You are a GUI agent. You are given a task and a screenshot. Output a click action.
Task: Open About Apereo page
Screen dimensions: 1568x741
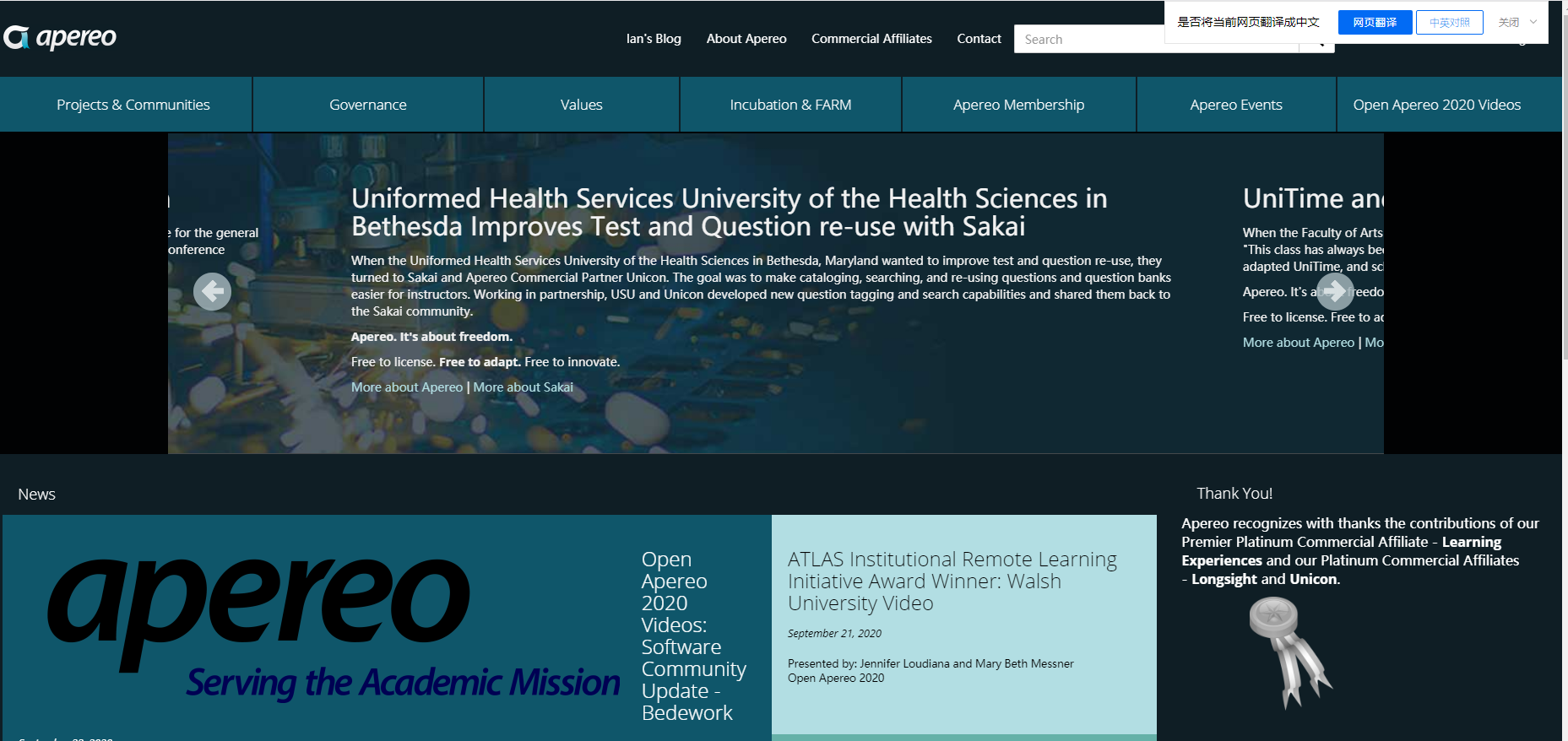tap(746, 39)
